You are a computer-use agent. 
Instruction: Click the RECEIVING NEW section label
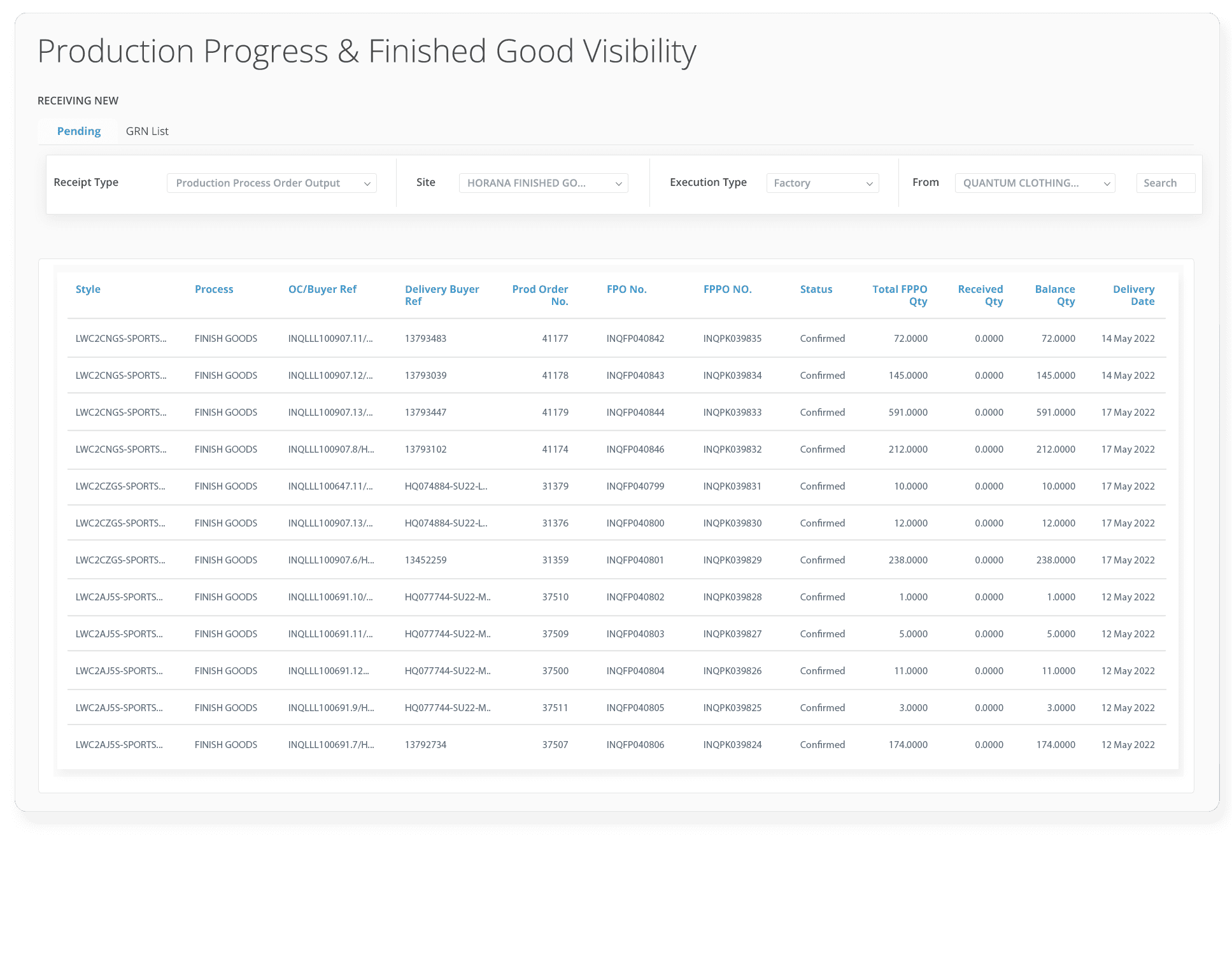click(x=78, y=101)
